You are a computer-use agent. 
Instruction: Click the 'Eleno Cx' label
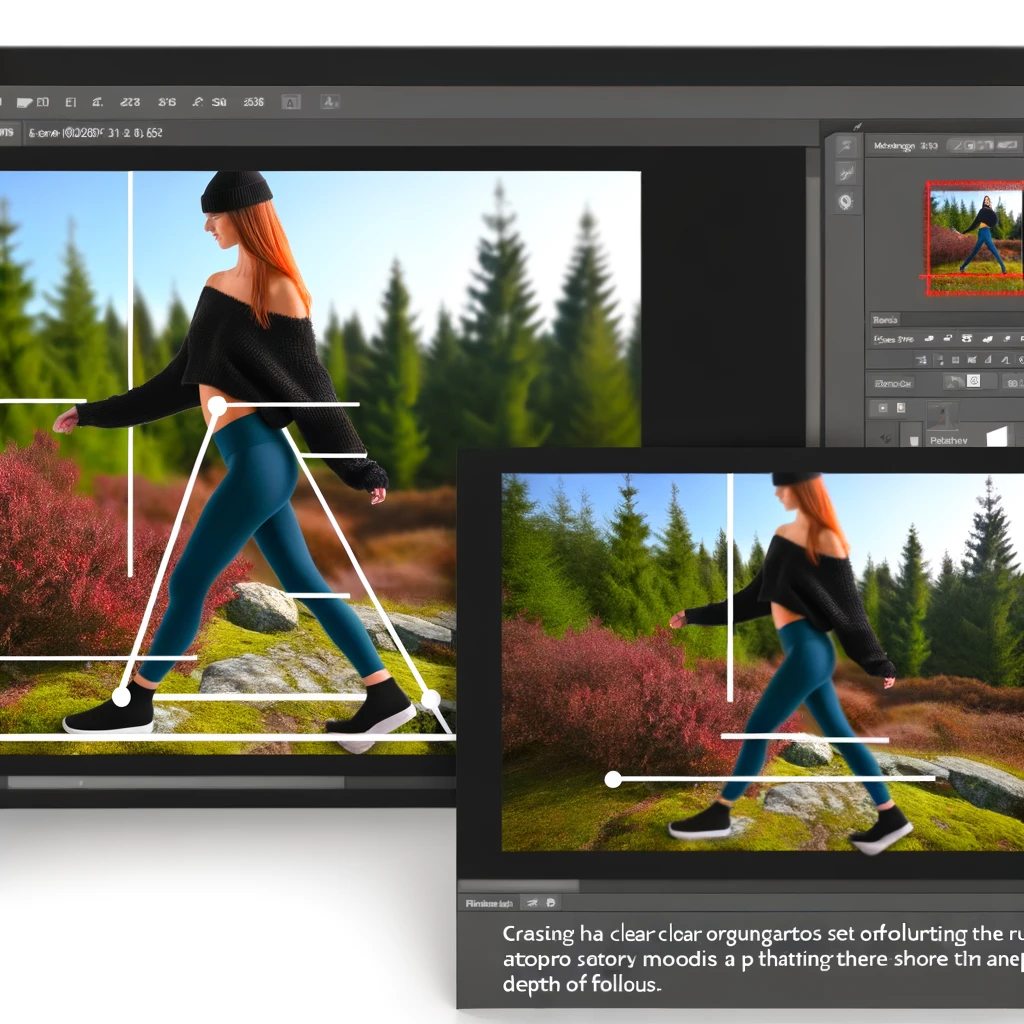click(x=893, y=383)
